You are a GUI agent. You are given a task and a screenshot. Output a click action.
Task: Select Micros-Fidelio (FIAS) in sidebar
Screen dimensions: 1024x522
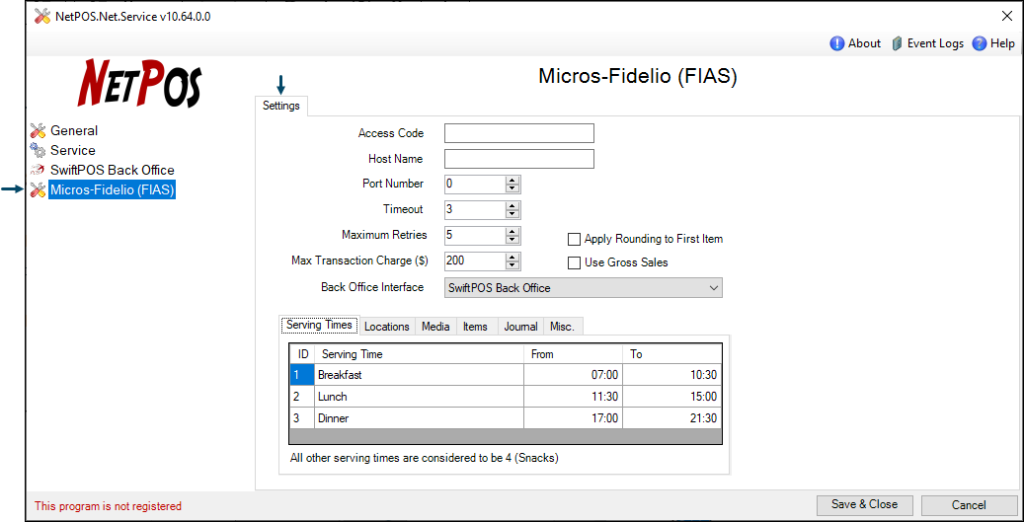[x=112, y=190]
